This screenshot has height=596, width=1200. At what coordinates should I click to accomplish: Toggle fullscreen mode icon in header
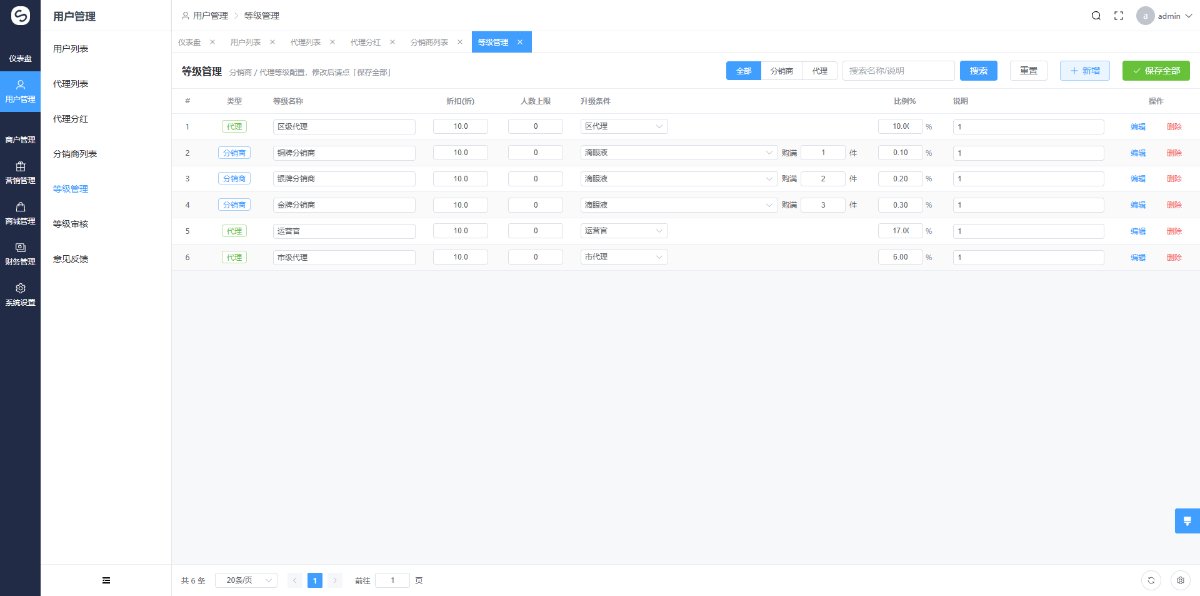coord(1119,15)
